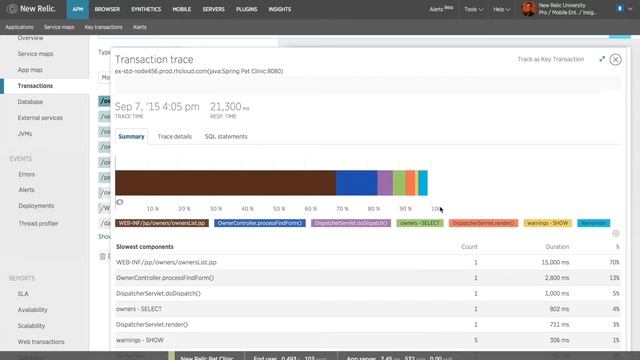Image resolution: width=640 pixels, height=360 pixels.
Task: Open the Availability report
Action: click(x=33, y=310)
